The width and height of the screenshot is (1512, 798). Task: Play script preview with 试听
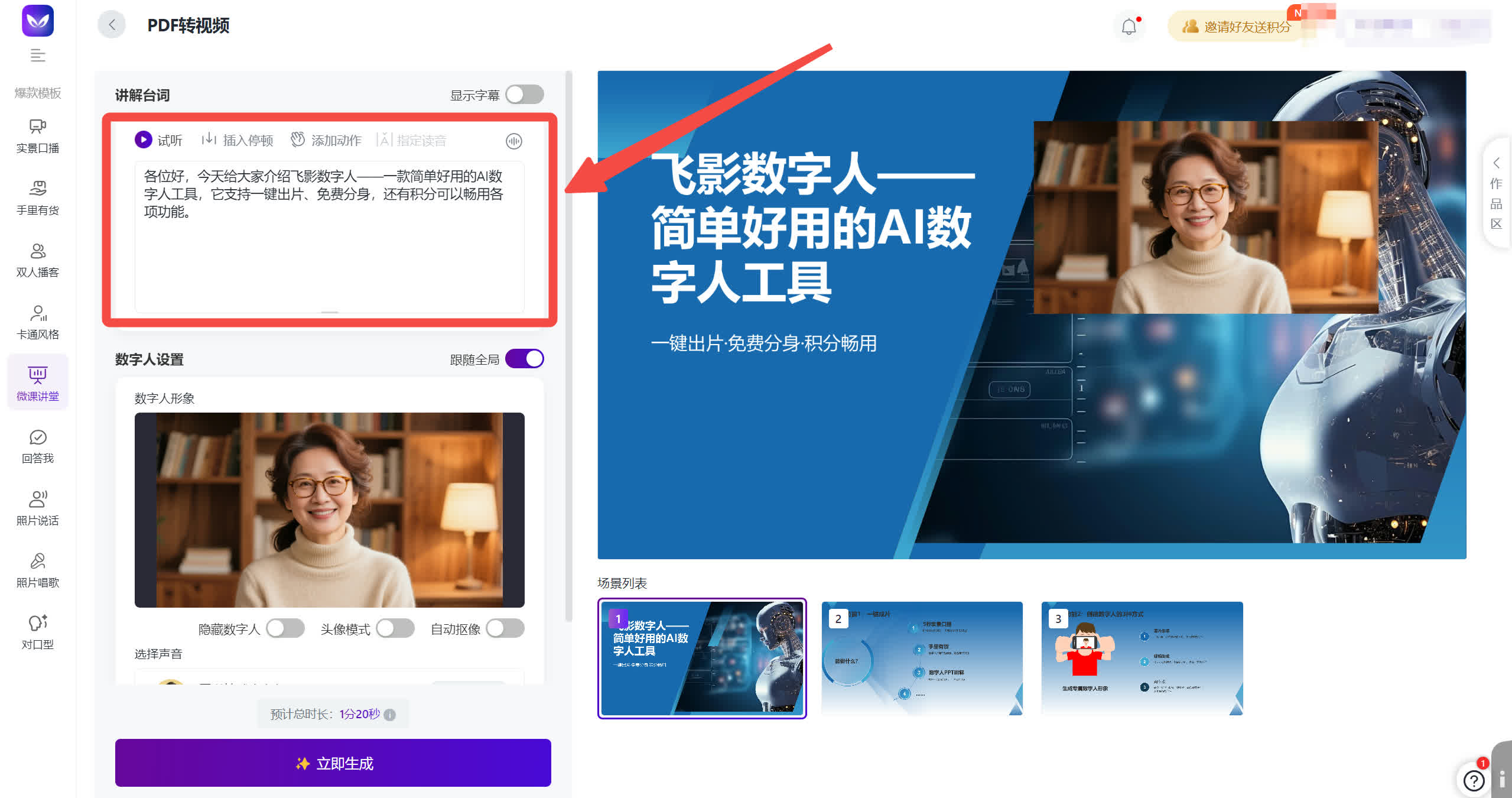[158, 140]
